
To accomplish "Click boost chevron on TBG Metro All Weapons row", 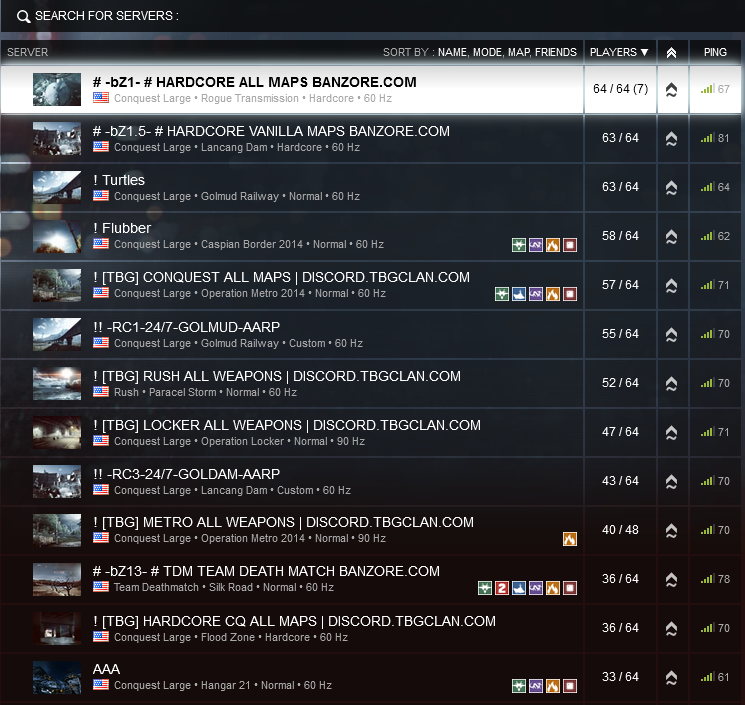I will coord(671,531).
